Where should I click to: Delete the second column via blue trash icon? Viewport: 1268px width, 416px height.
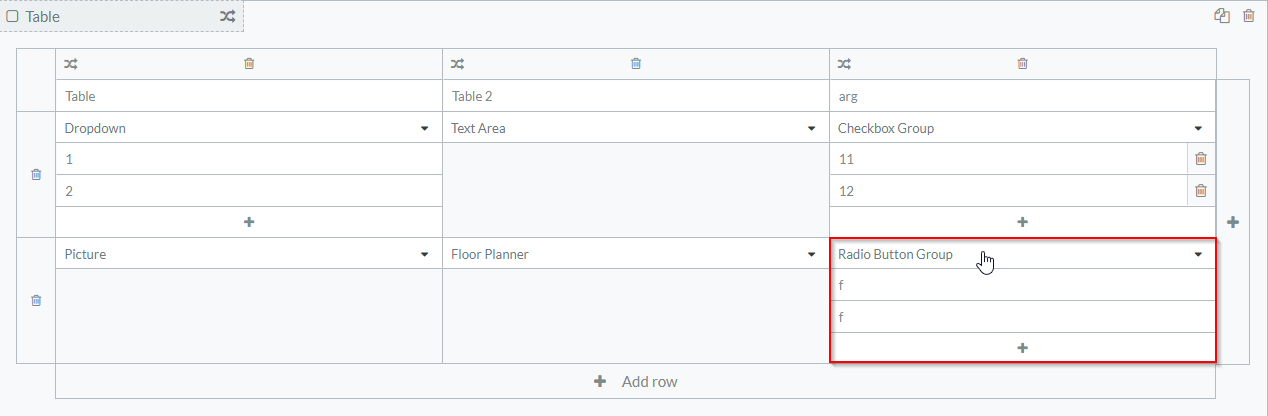(x=636, y=64)
